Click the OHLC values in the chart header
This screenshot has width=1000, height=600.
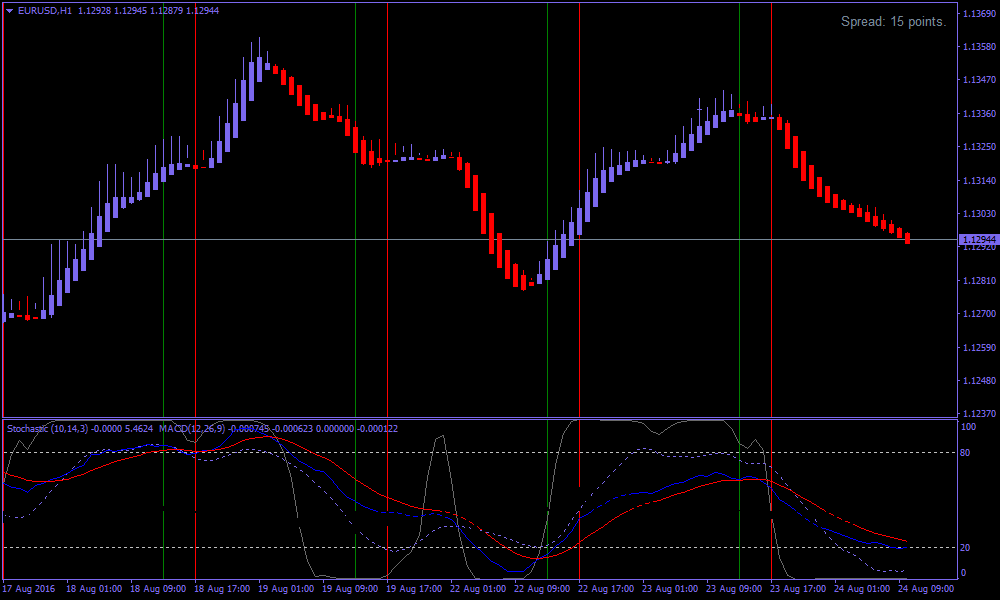(148, 10)
